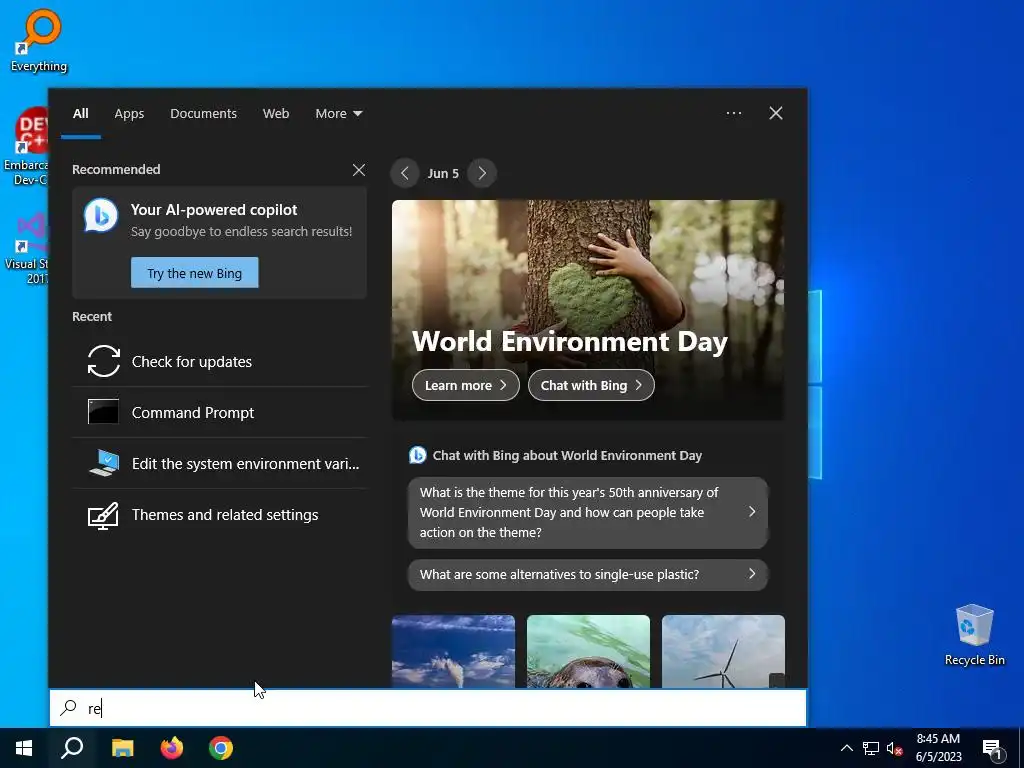The image size is (1024, 768).
Task: Click the system environment variables computer icon
Action: point(104,463)
